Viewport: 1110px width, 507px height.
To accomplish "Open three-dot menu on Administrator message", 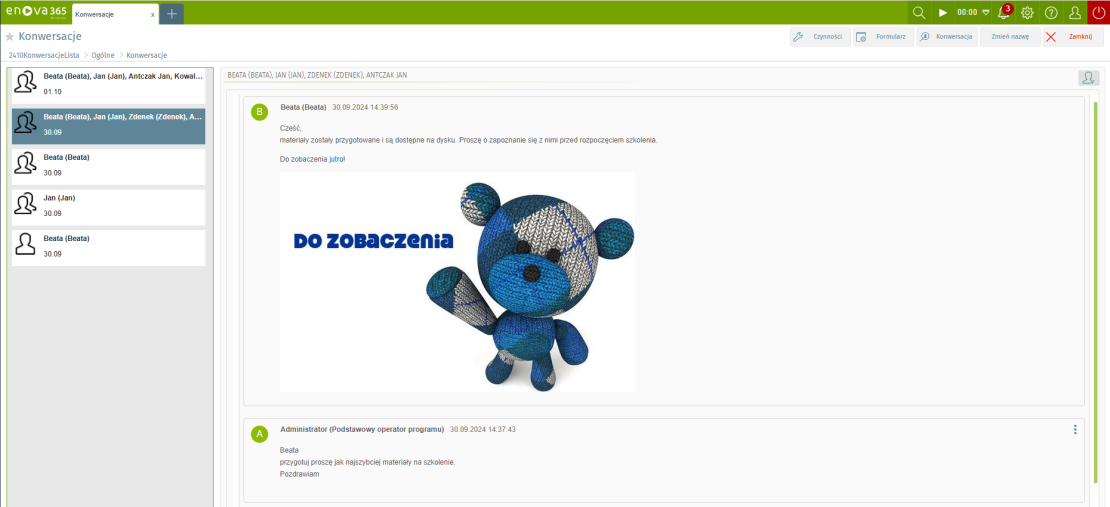I will (1075, 430).
